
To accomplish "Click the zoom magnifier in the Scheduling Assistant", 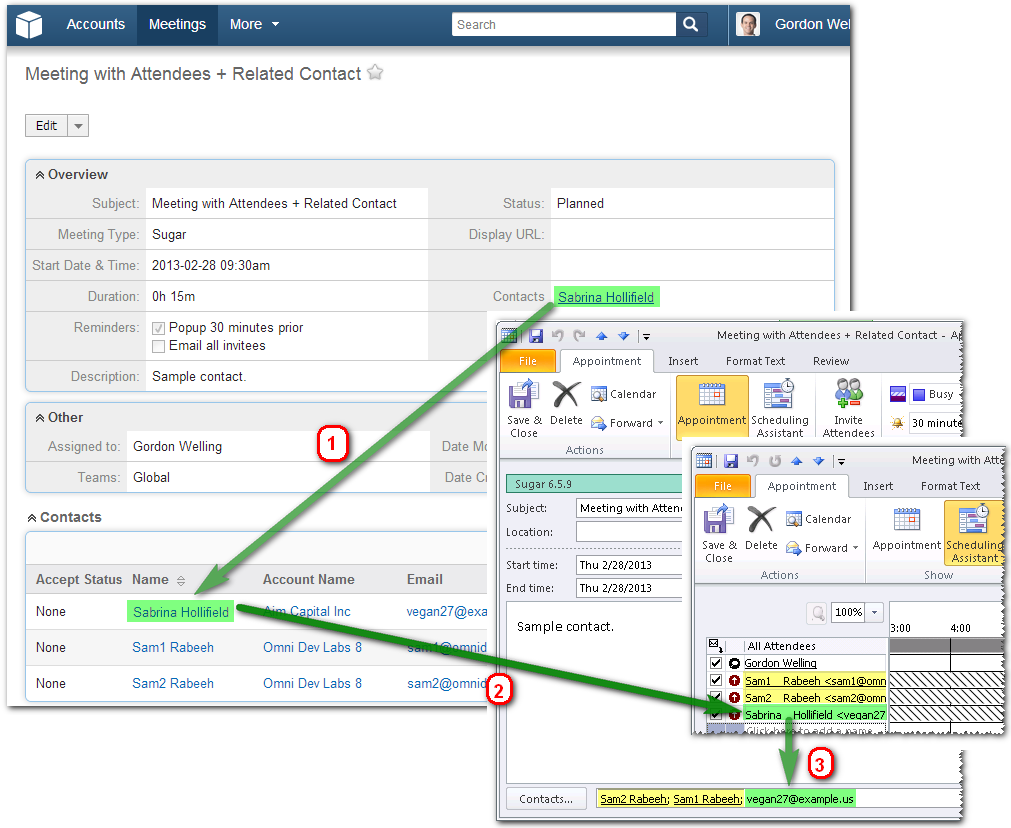I will coord(818,613).
